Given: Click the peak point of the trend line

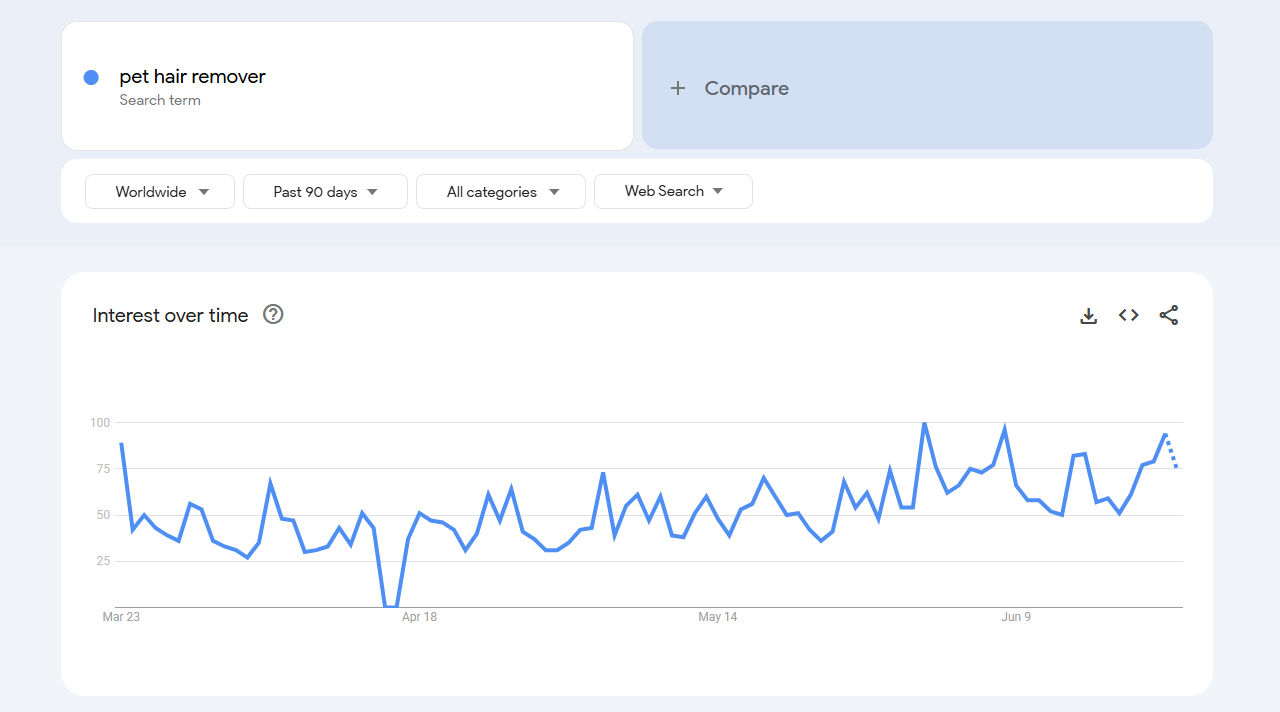Looking at the screenshot, I should [924, 424].
